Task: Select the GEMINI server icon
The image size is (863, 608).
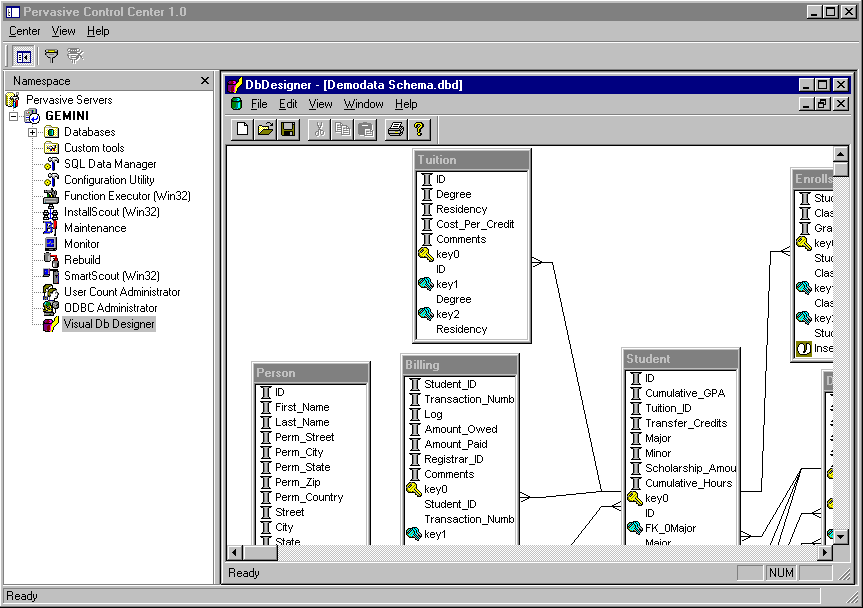Action: (32, 116)
